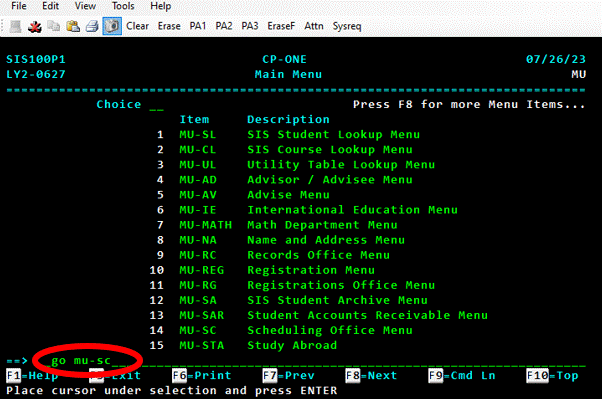Click the highlighted screen capture camera icon
Screen dimensions: 602x399
coord(112,26)
